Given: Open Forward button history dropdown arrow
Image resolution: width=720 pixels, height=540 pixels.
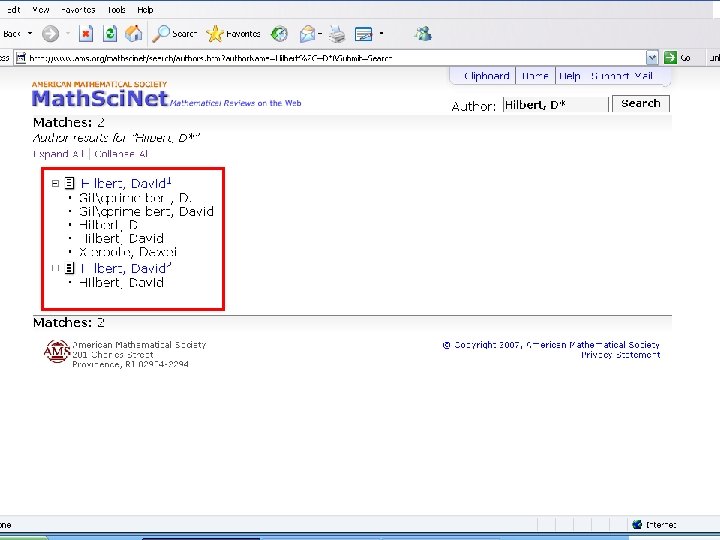Looking at the screenshot, I should 68,34.
